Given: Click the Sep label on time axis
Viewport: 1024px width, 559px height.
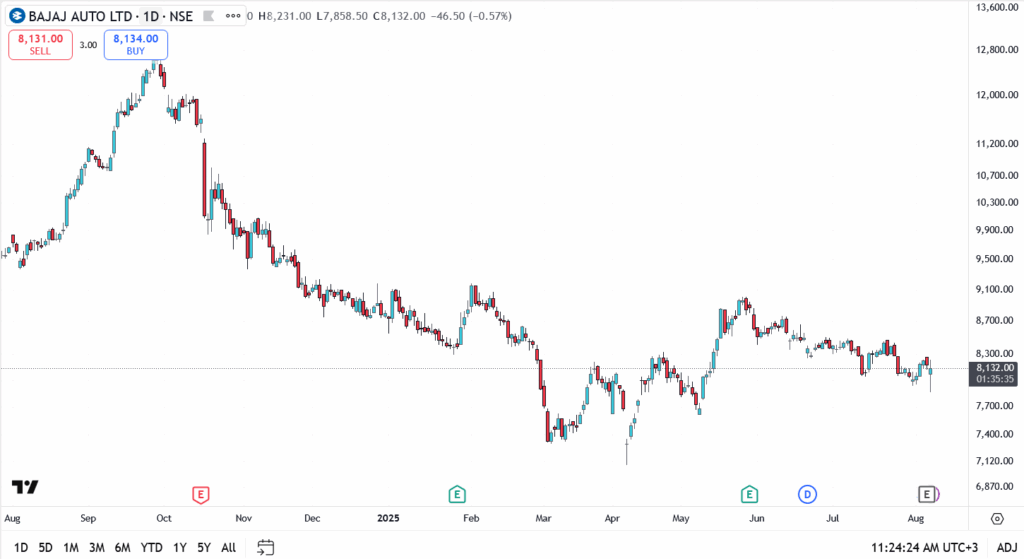Looking at the screenshot, I should pyautogui.click(x=88, y=519).
